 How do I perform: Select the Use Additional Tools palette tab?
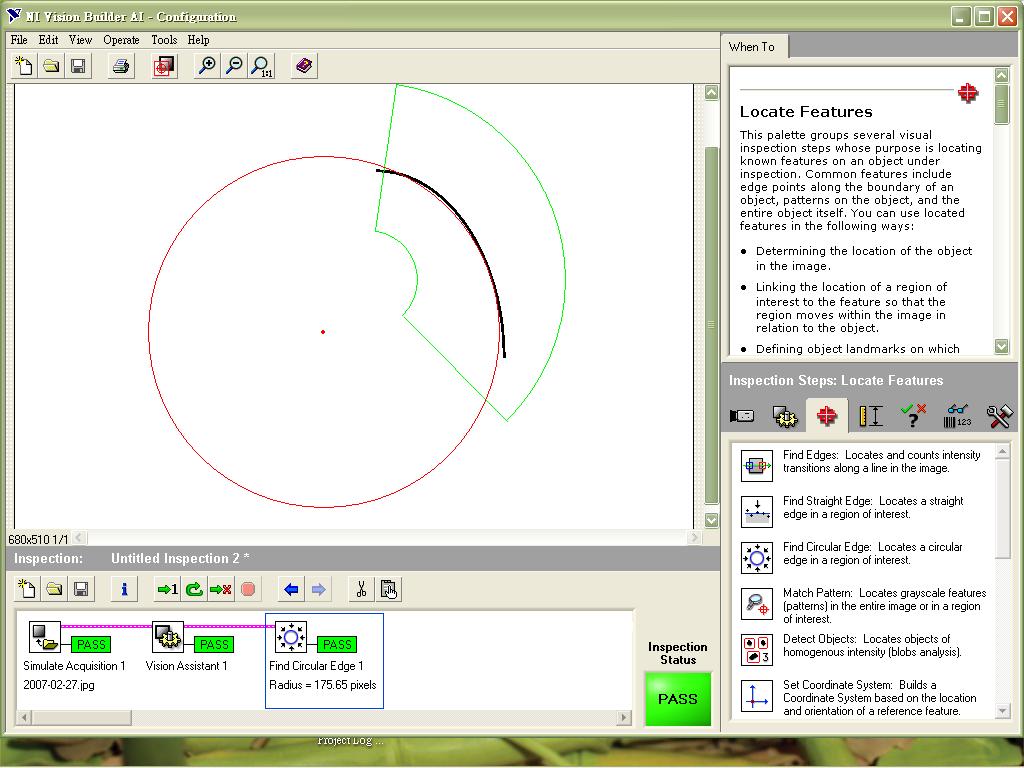999,415
